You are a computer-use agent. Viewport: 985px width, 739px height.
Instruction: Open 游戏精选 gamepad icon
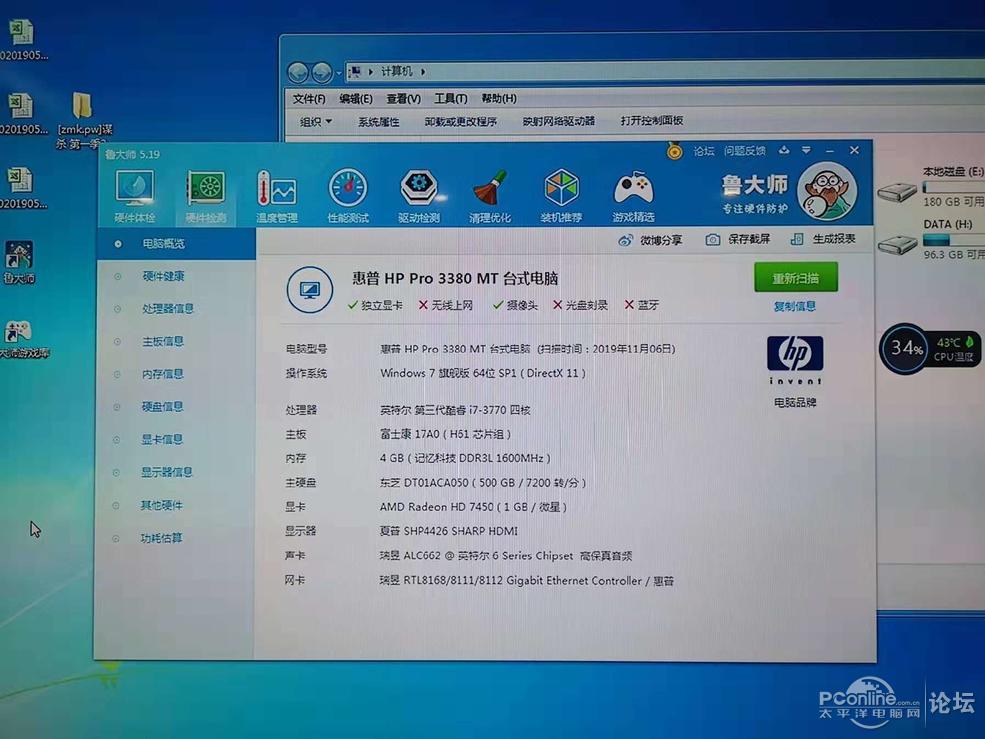tap(633, 195)
